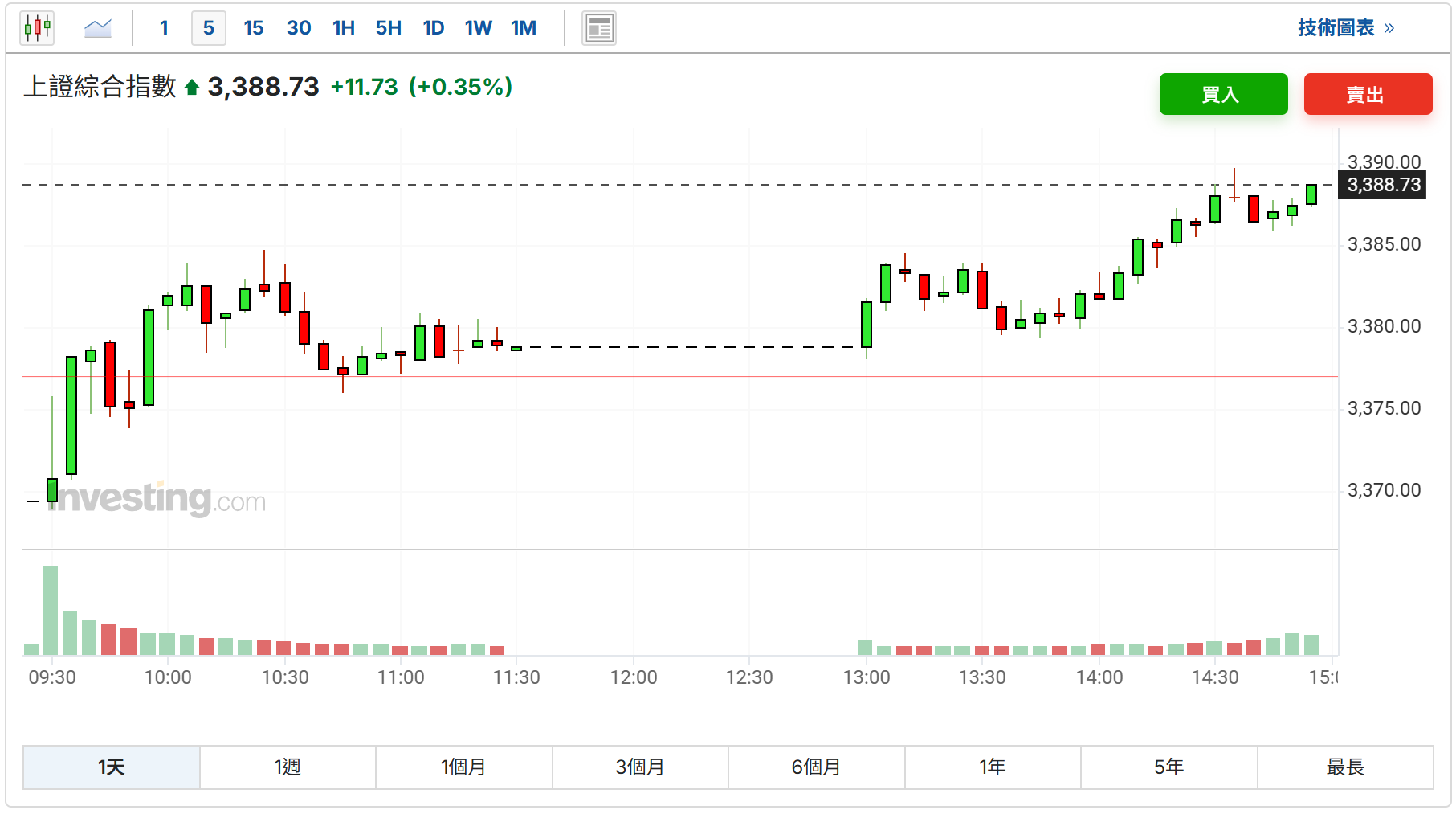Select the 5年 range tab

(x=1169, y=767)
